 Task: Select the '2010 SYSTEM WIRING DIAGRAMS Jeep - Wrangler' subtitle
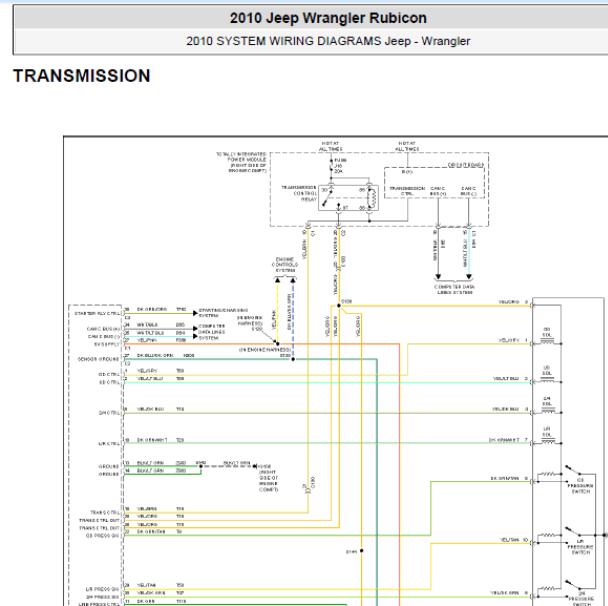point(328,41)
